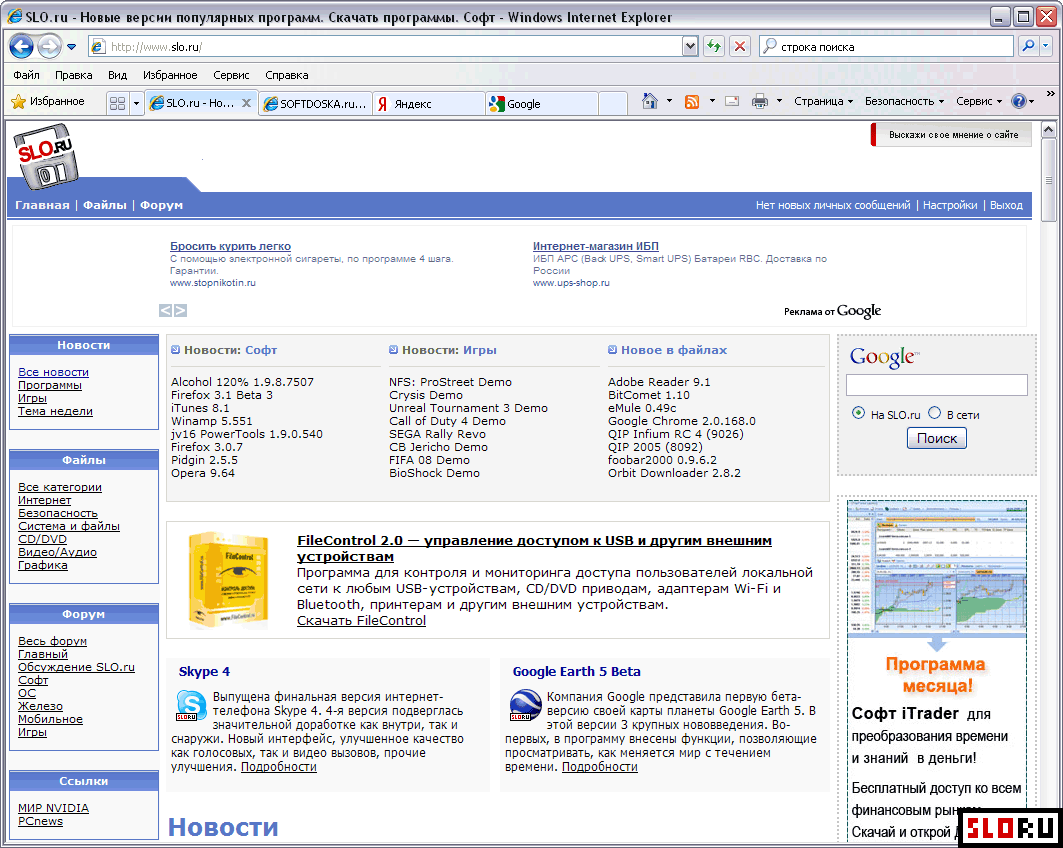
Task: Open the search provider dropdown arrow
Action: coord(1045,46)
